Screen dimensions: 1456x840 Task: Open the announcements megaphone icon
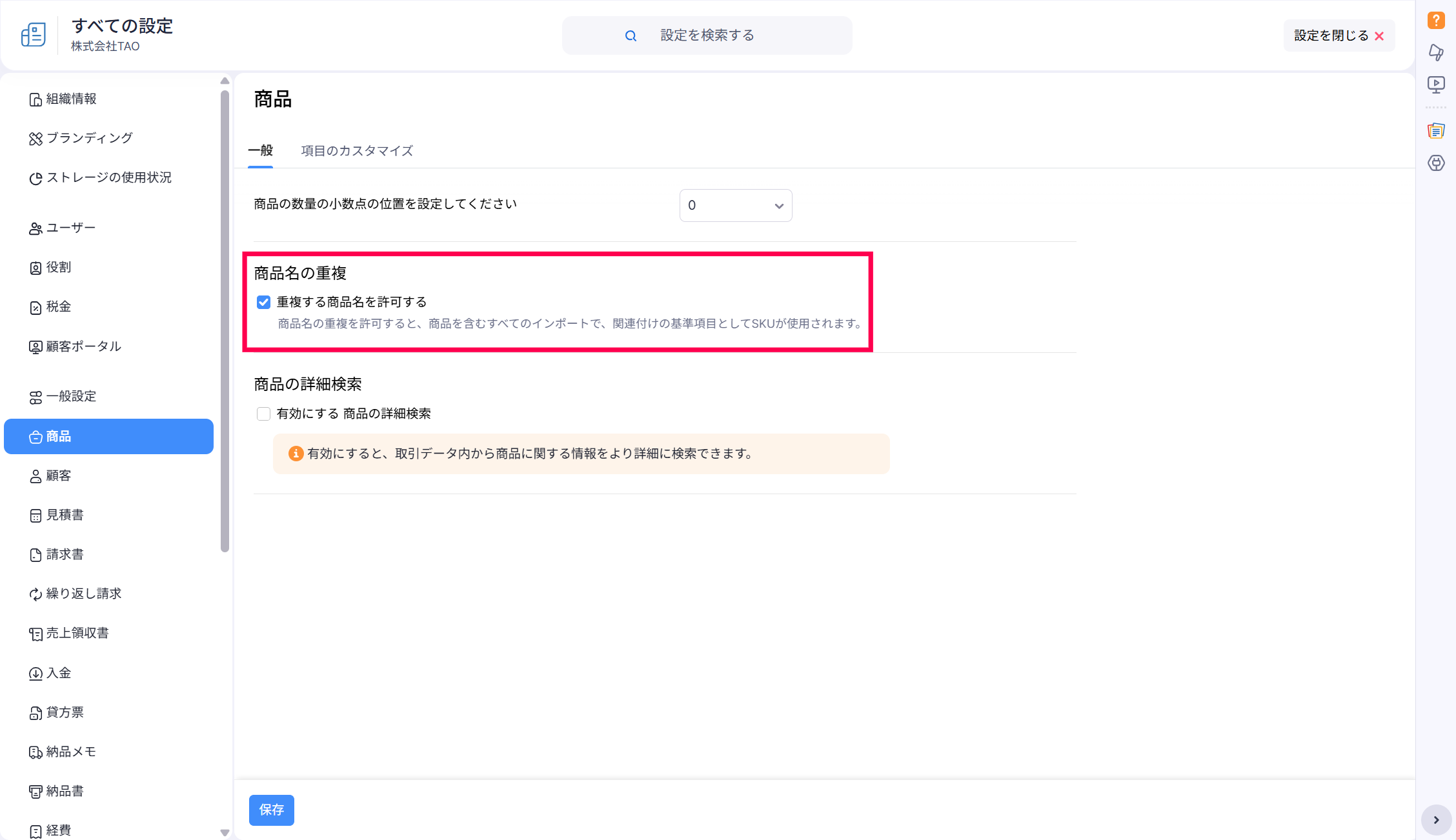(1436, 52)
